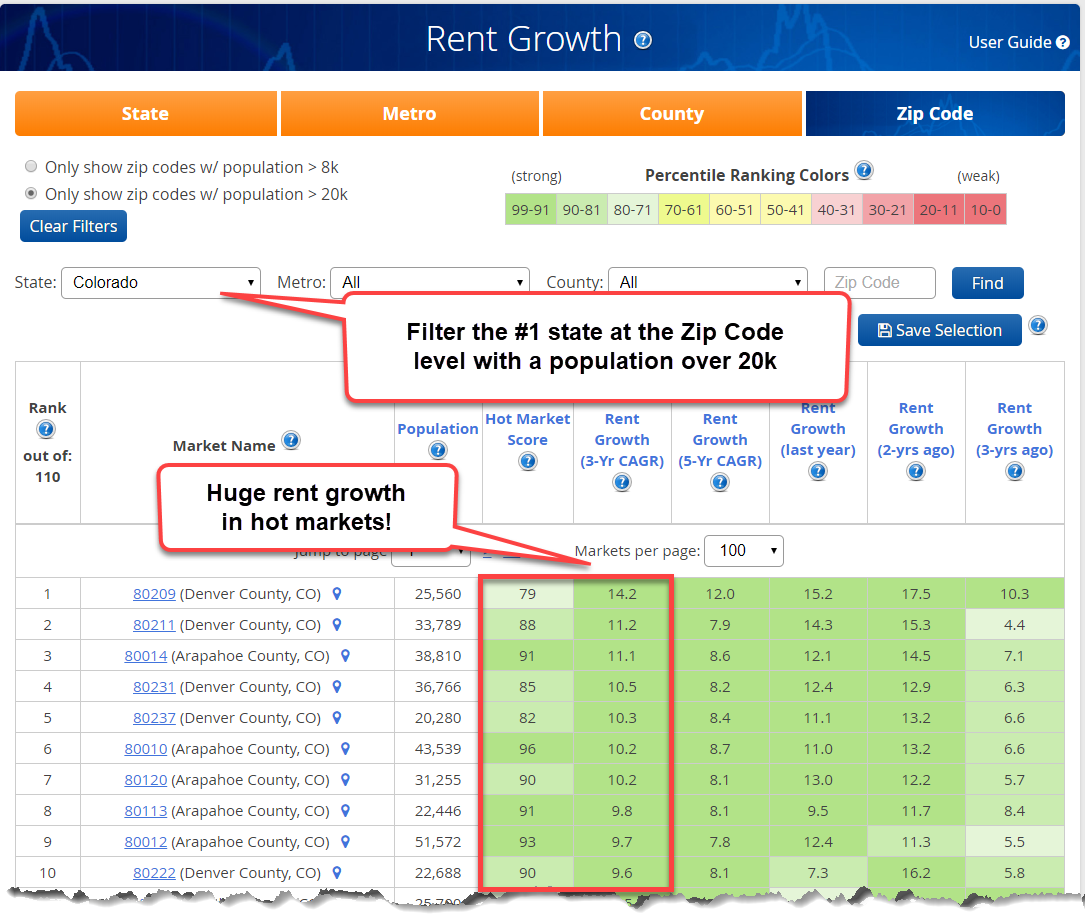Viewport: 1085px width, 916px height.
Task: Click the Clear Filters button
Action: click(x=73, y=226)
